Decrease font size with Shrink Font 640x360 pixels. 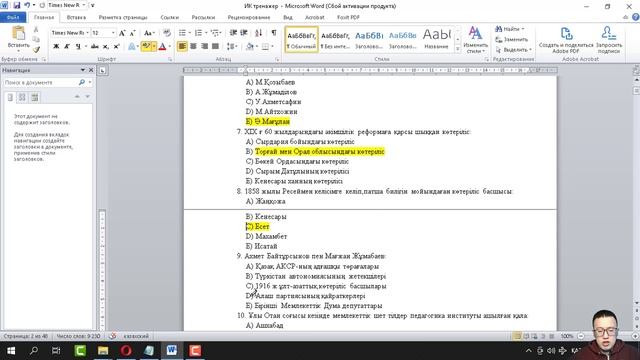[132, 33]
